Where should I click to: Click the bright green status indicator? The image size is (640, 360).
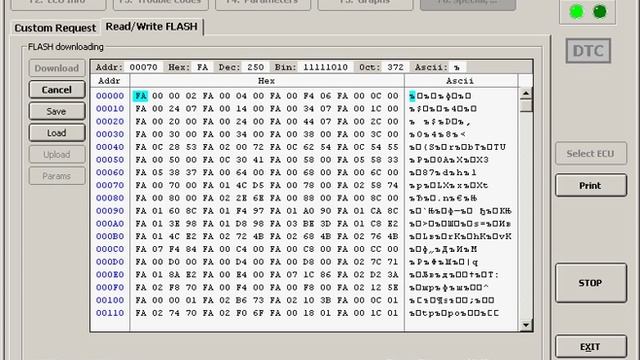[576, 12]
